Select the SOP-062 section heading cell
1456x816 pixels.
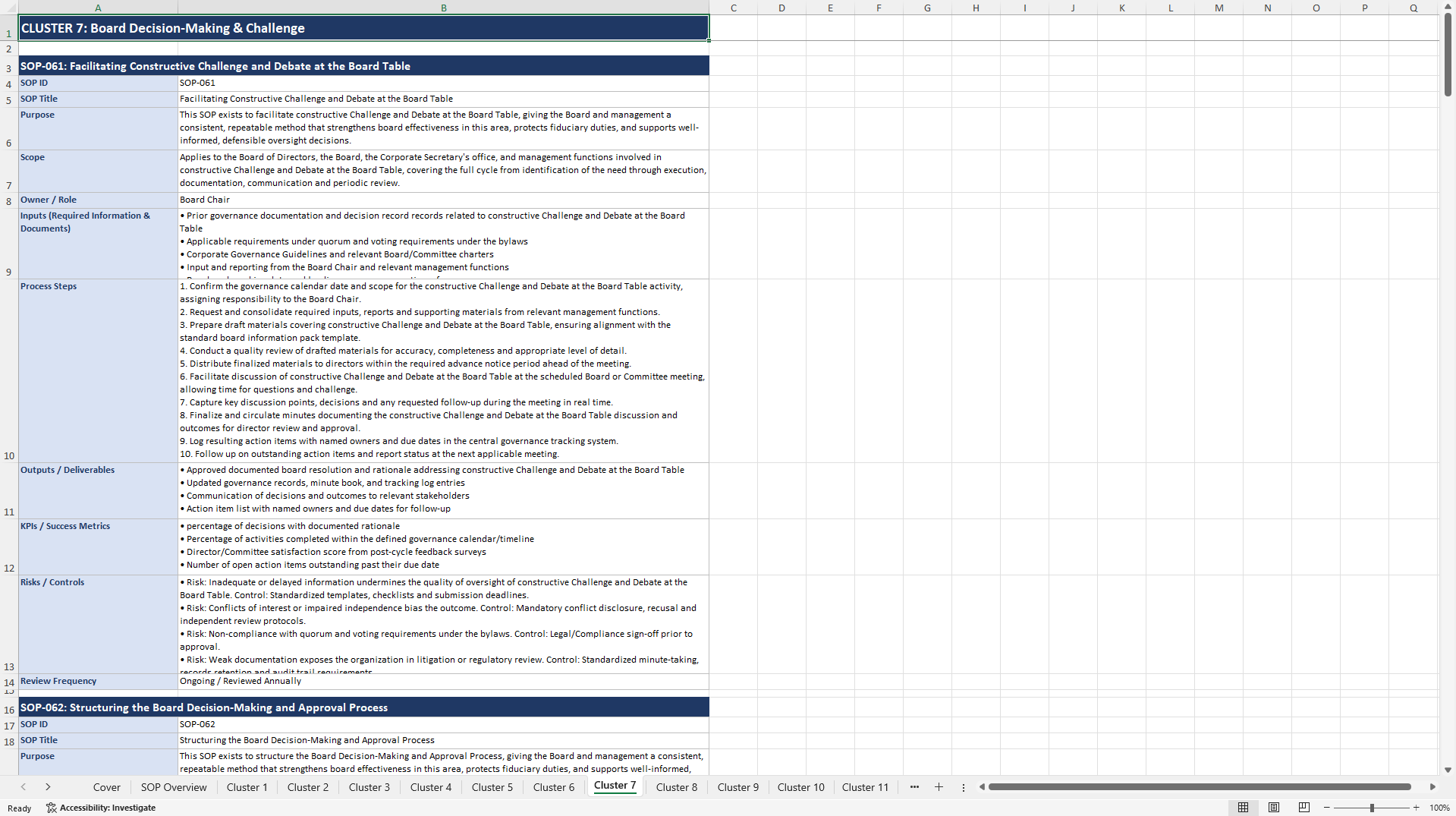363,707
